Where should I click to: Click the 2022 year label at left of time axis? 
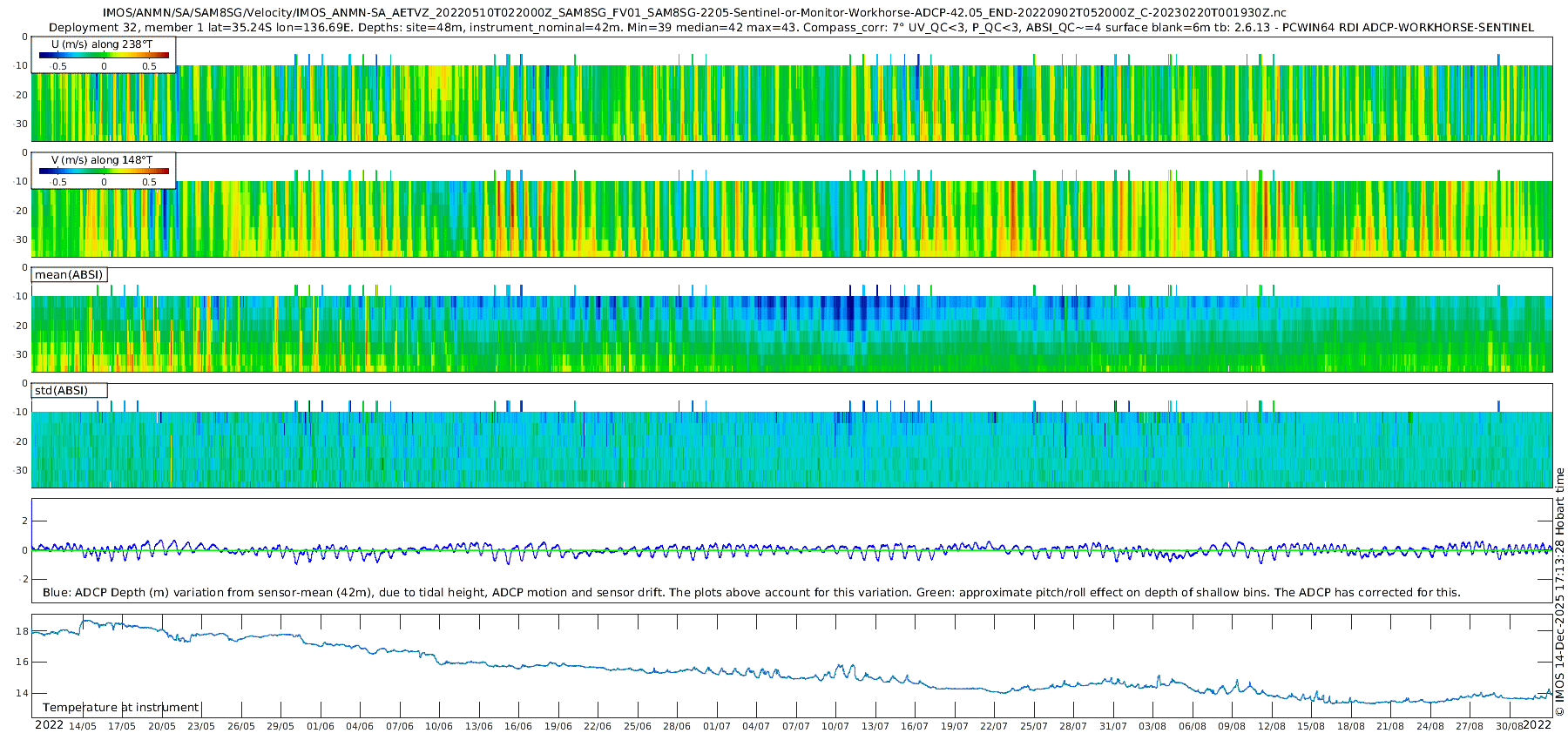[49, 725]
